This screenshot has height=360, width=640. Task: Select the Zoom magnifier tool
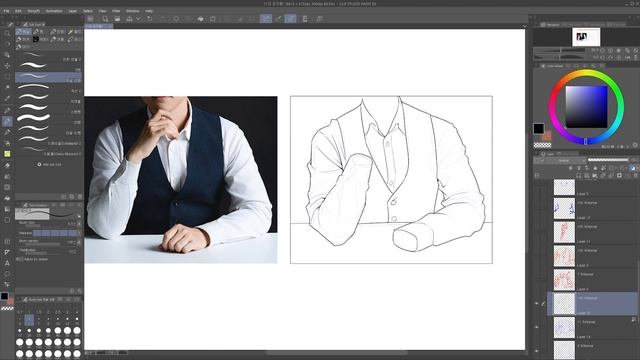[x=7, y=33]
